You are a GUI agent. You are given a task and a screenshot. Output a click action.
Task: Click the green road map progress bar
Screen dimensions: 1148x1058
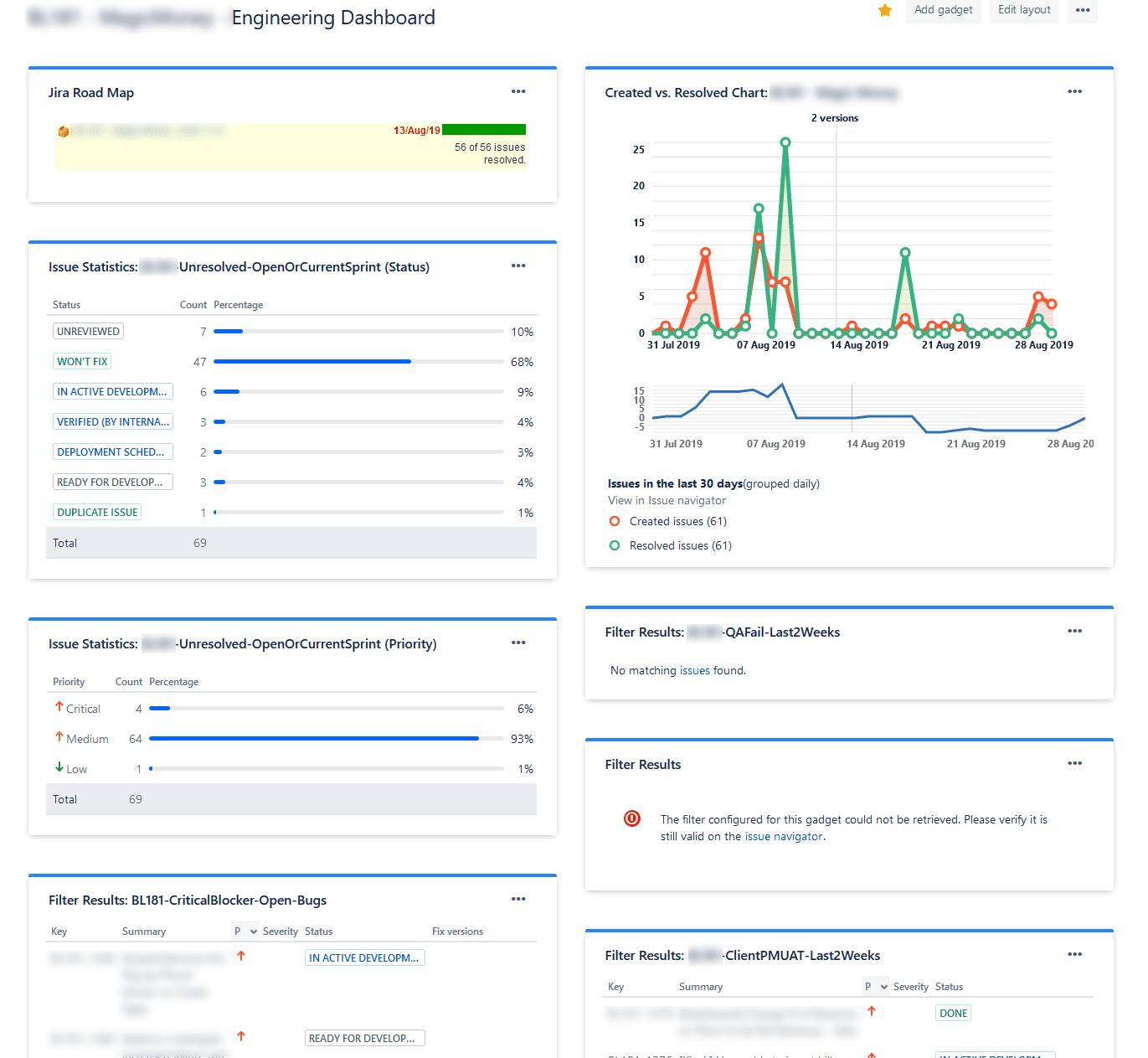point(484,129)
